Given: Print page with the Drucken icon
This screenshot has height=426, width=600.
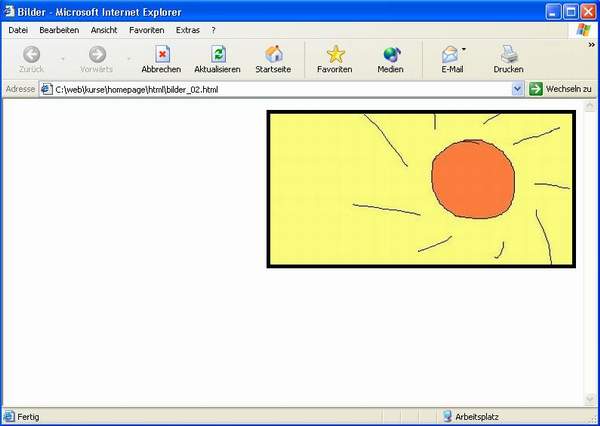Looking at the screenshot, I should (x=509, y=54).
